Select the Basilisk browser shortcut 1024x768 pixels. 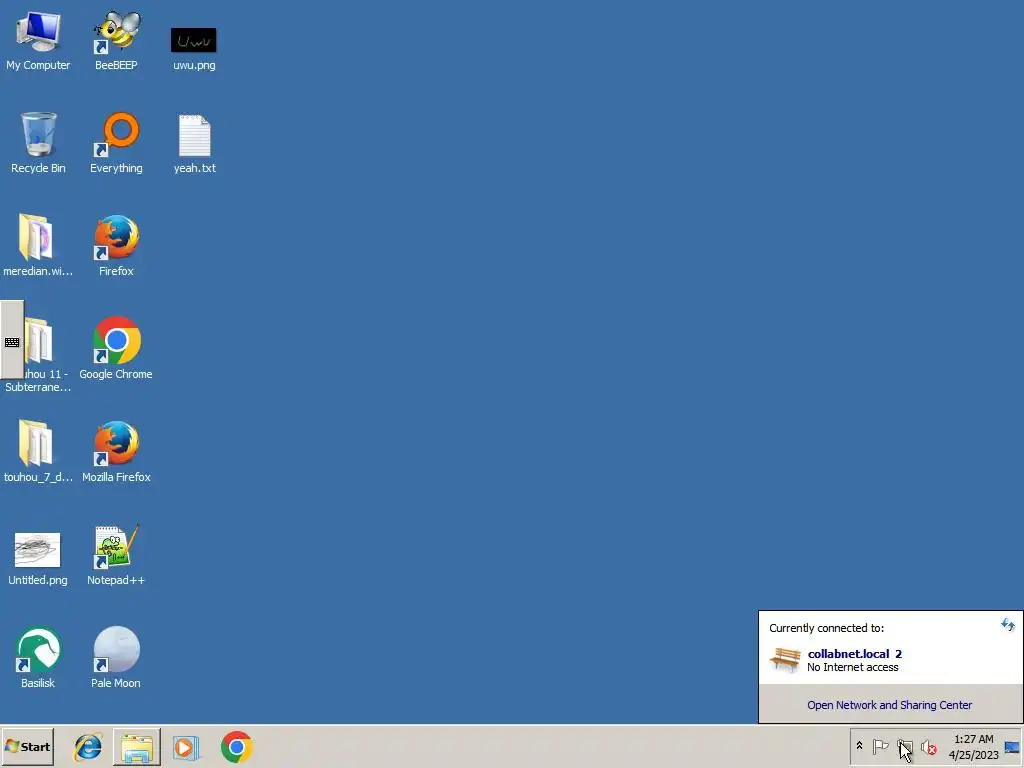(x=38, y=658)
